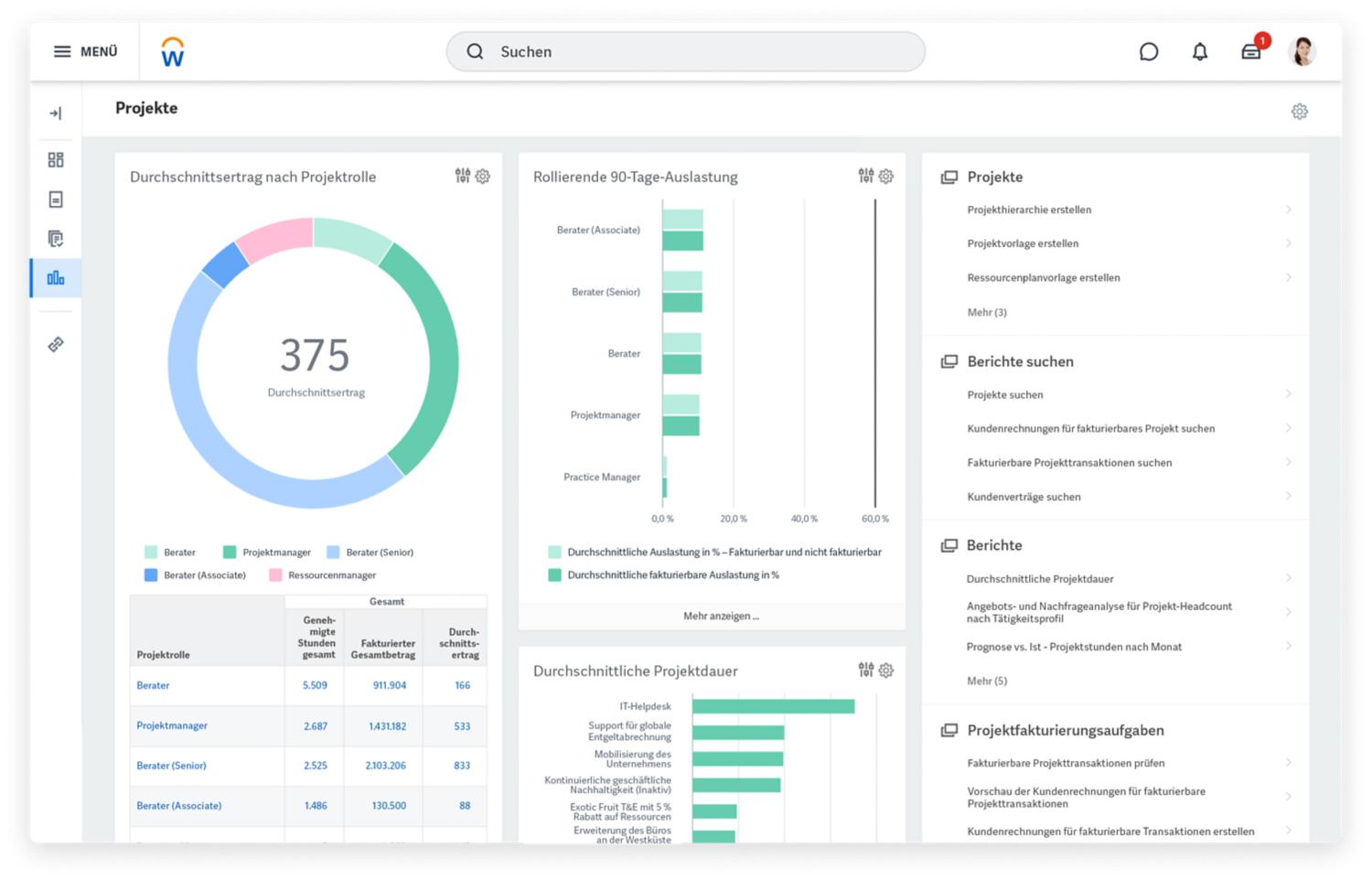Open Projektmanager link in table
1372x880 pixels.
[172, 725]
